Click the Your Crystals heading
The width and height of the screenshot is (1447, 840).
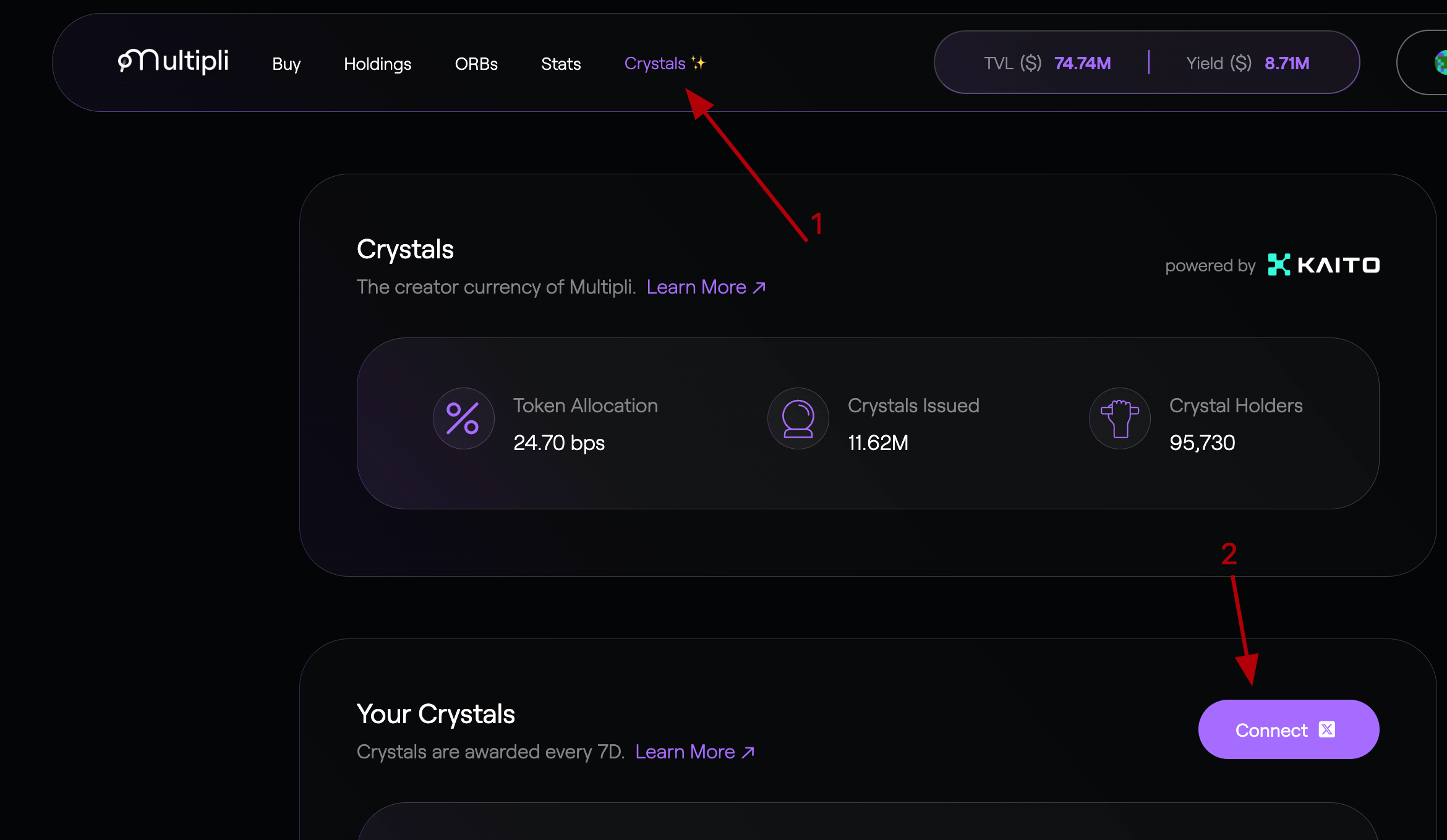pyautogui.click(x=435, y=715)
